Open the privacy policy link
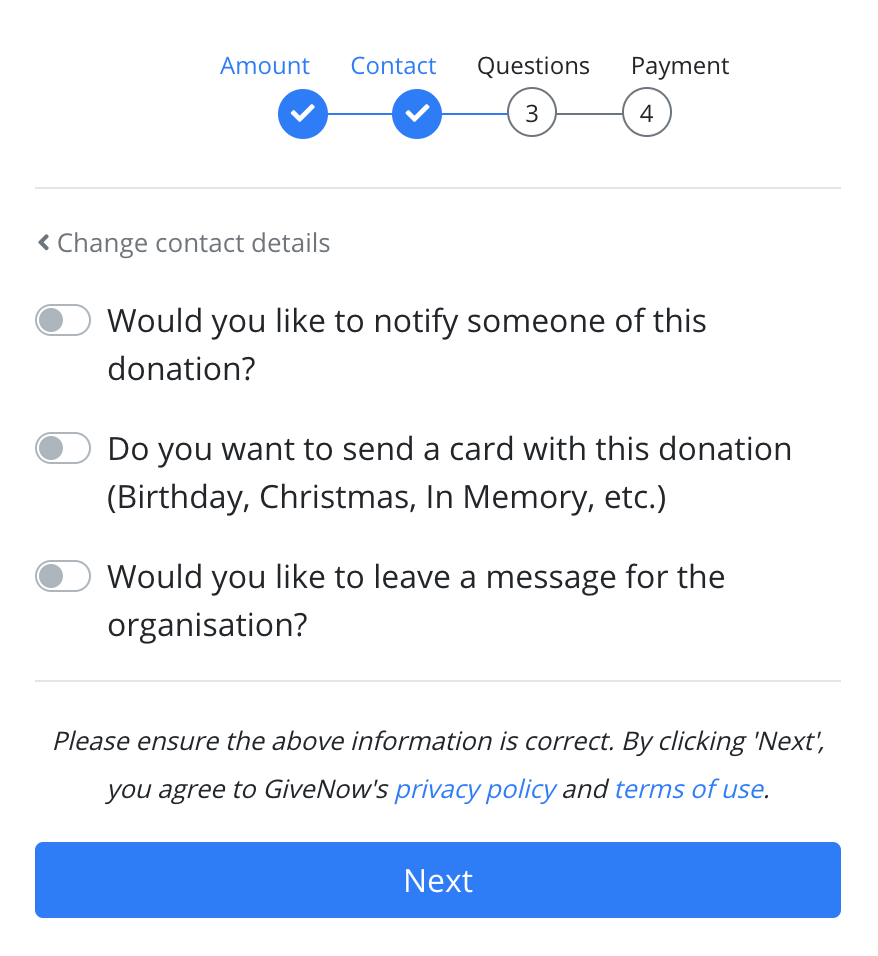878x956 pixels. coord(475,789)
